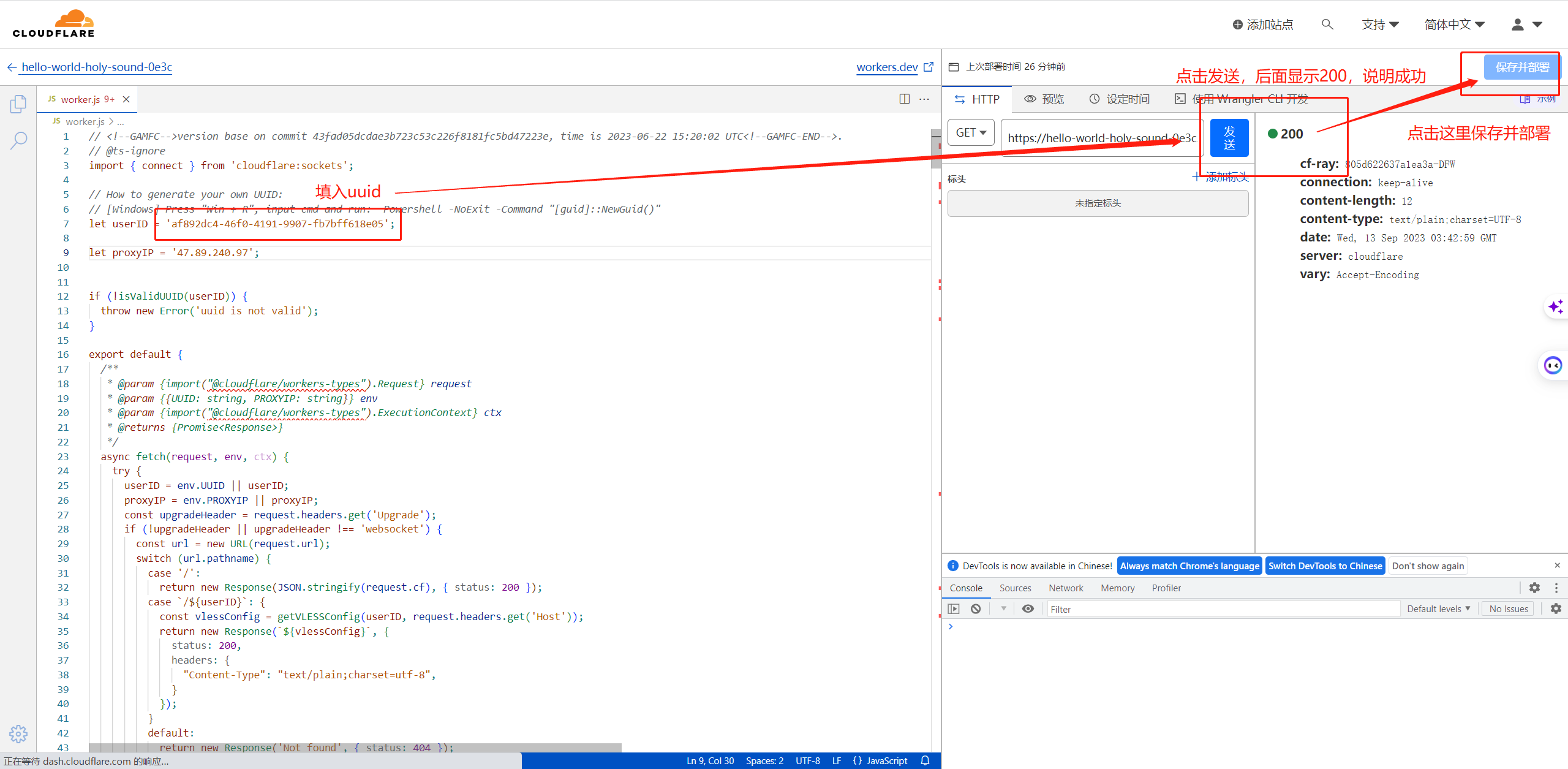Open the search magnifier in top bar
The height and width of the screenshot is (769, 1568).
pyautogui.click(x=1327, y=25)
